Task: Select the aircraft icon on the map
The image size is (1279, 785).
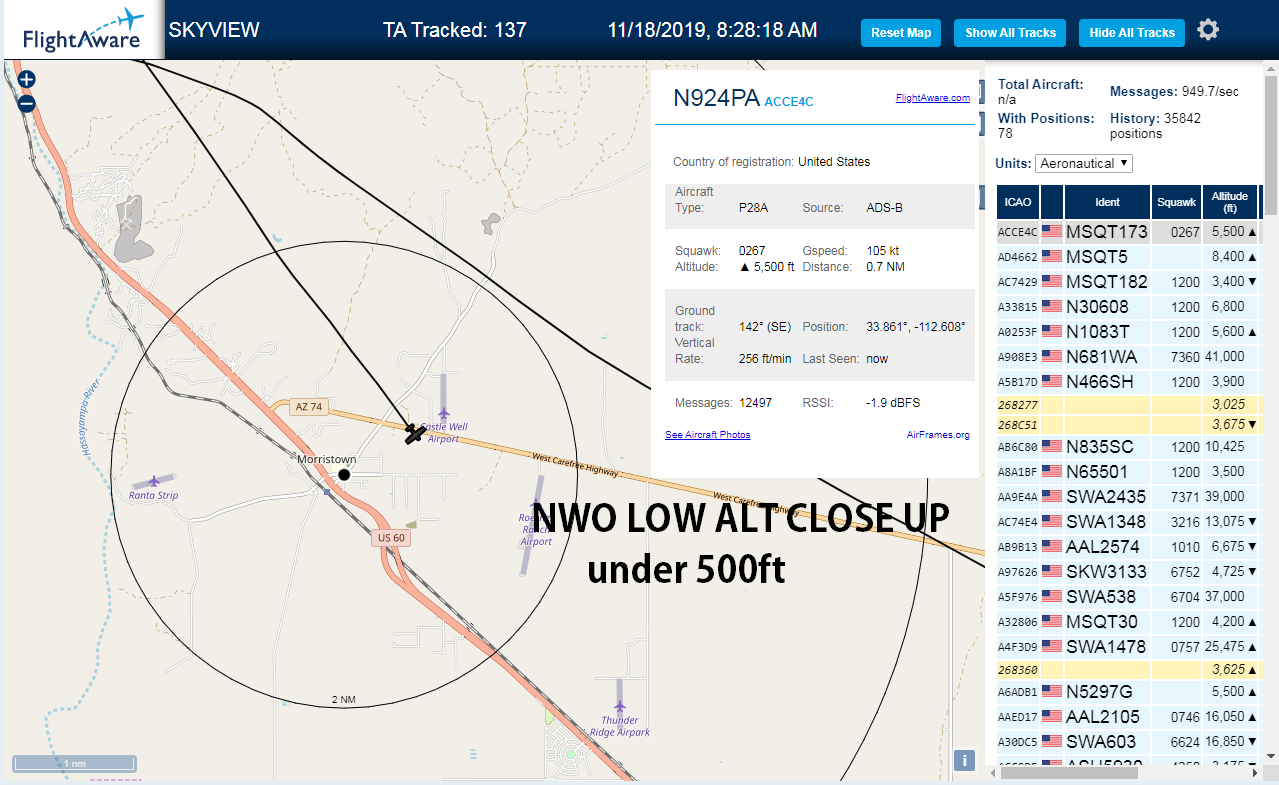Action: (x=413, y=433)
